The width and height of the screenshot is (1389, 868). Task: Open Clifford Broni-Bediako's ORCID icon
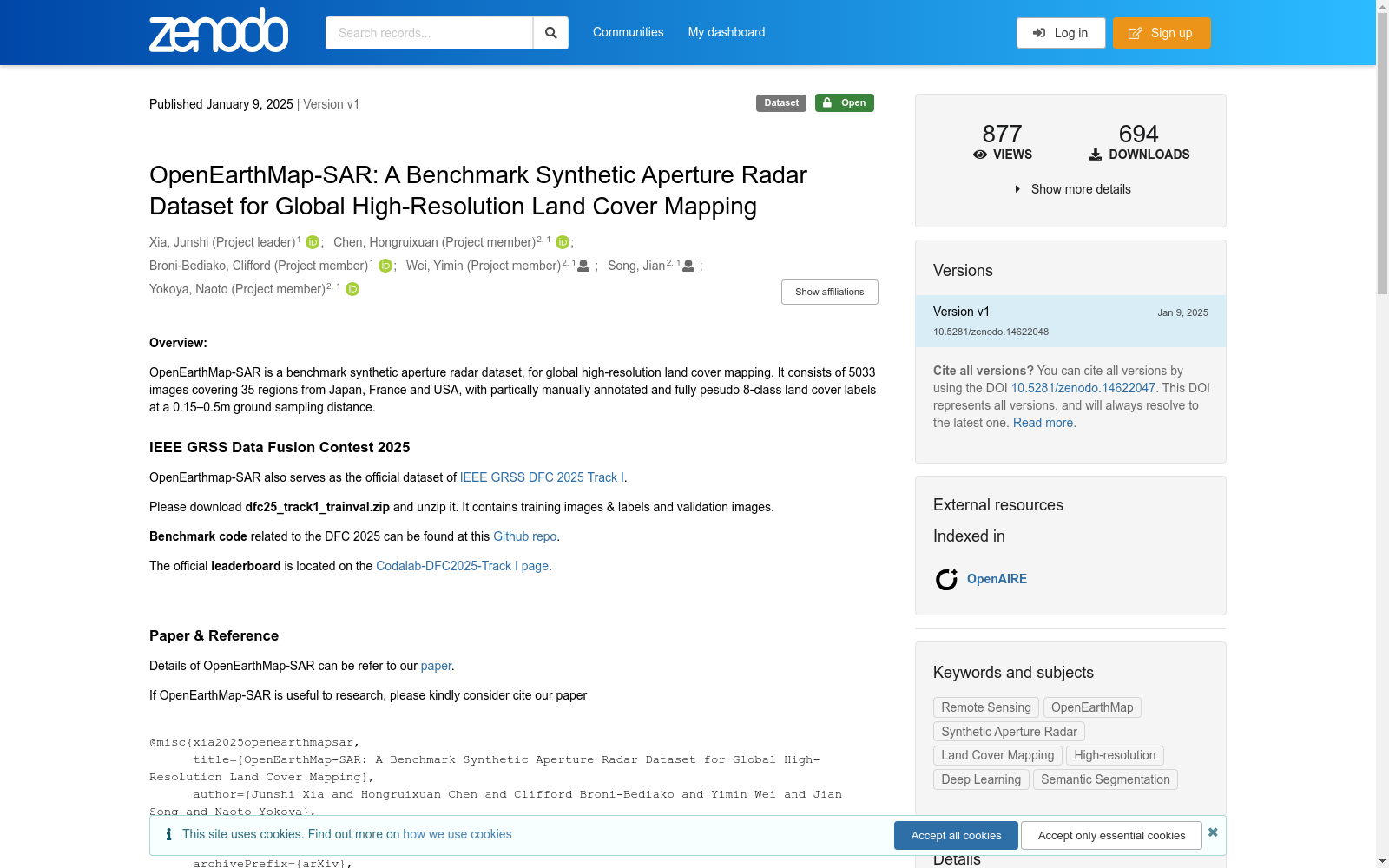tap(385, 266)
